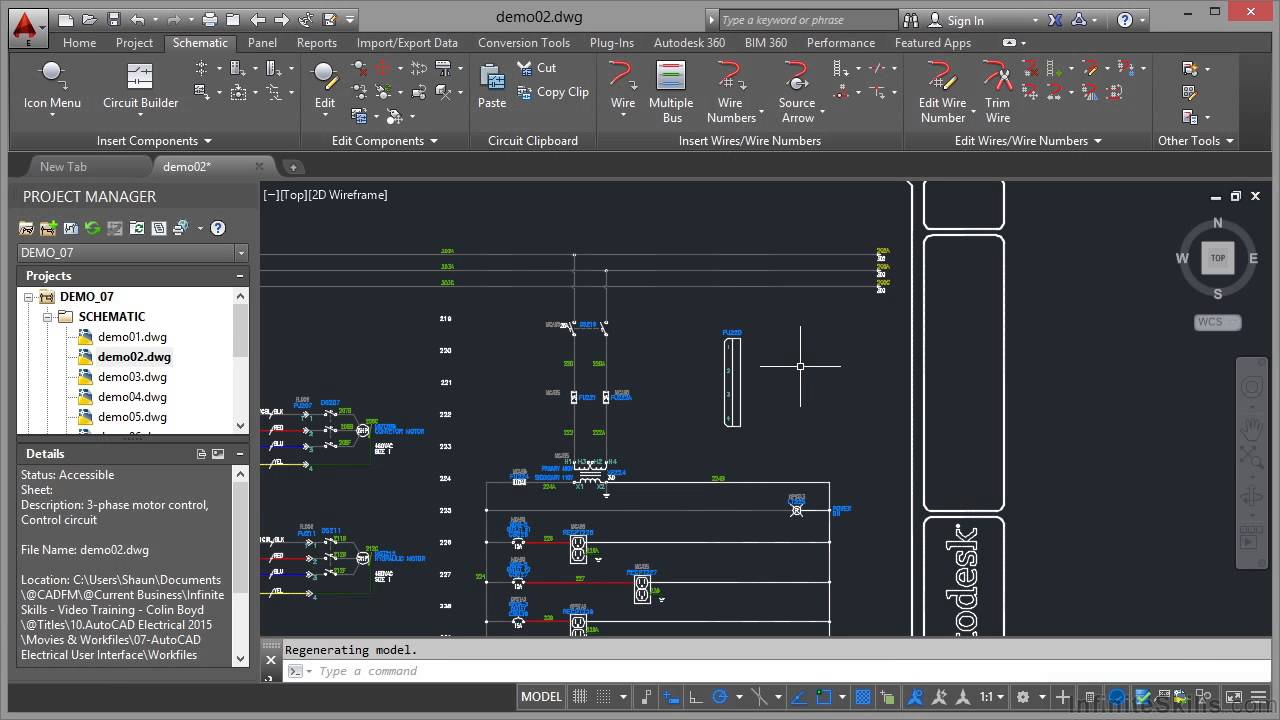Click the search keyword input field

(808, 20)
